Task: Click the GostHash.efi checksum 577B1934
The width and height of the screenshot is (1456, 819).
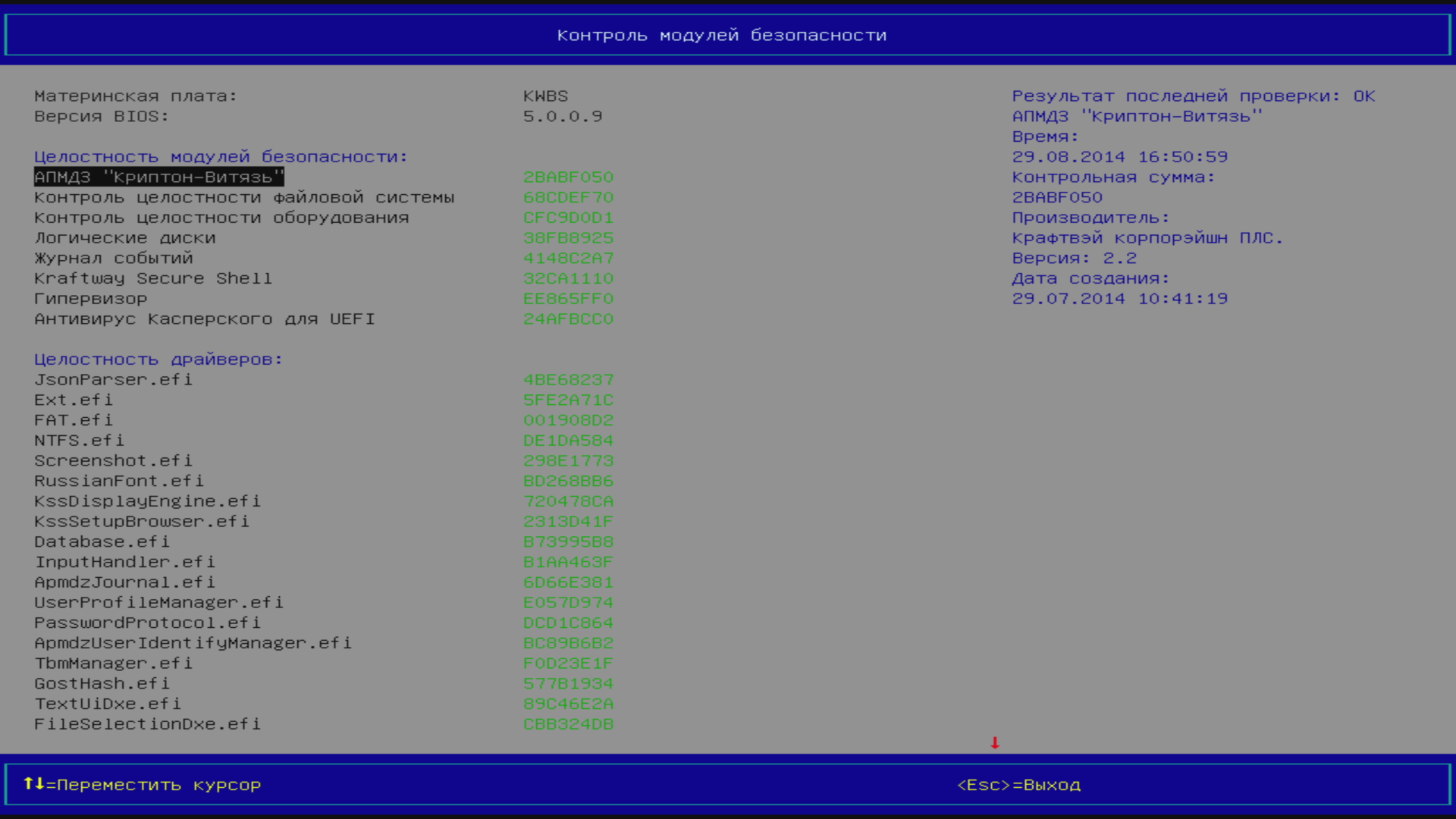Action: pyautogui.click(x=568, y=683)
